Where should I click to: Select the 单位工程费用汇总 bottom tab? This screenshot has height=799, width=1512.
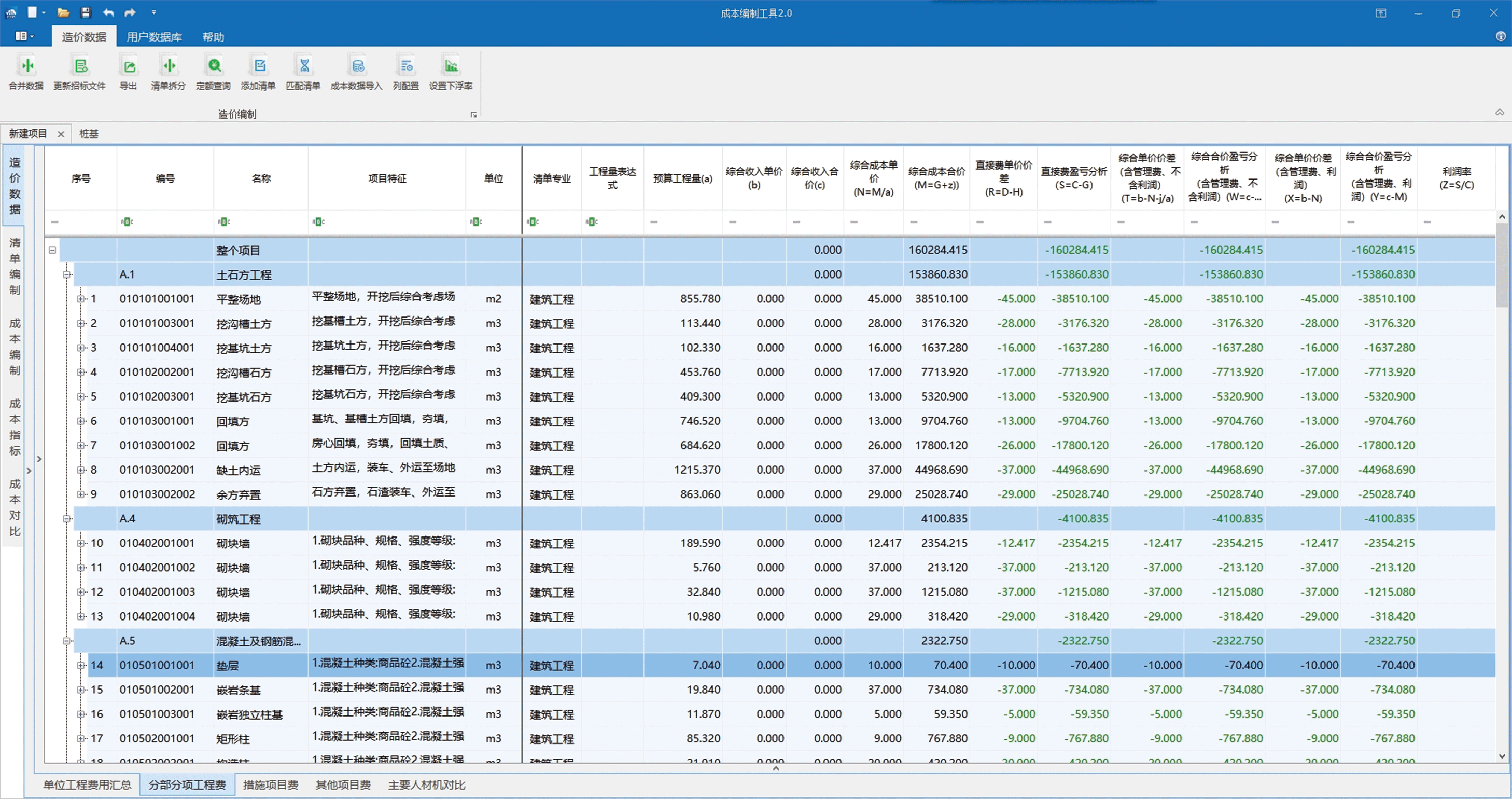(88, 785)
